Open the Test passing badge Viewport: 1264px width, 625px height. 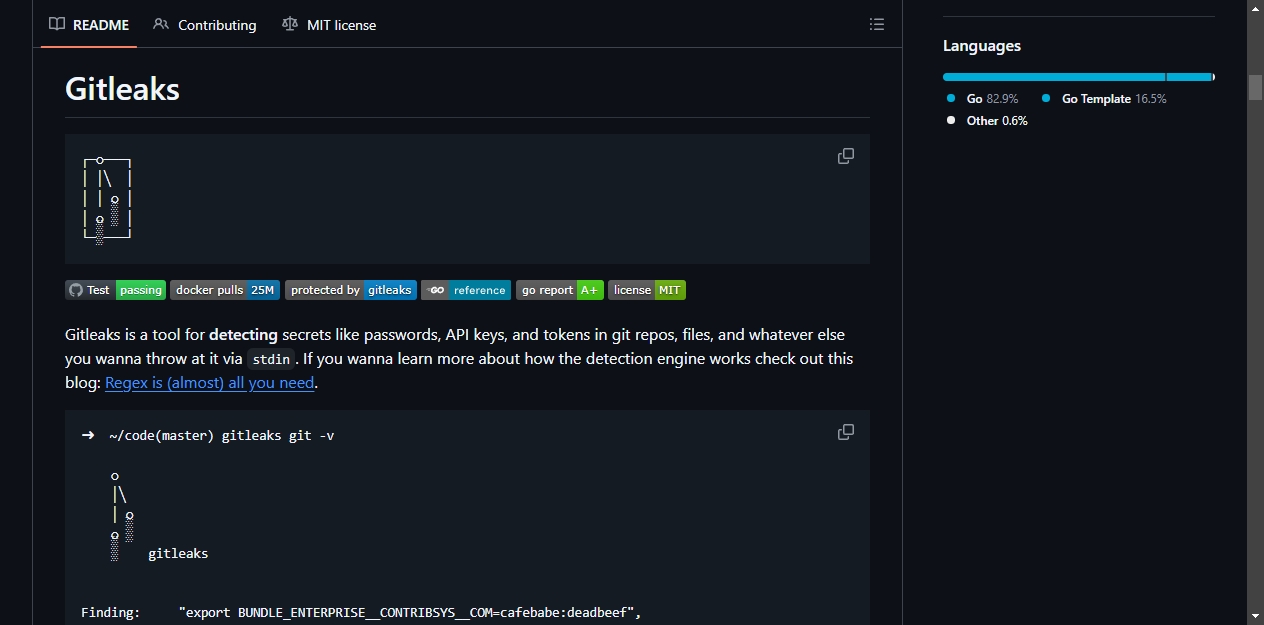click(x=116, y=290)
